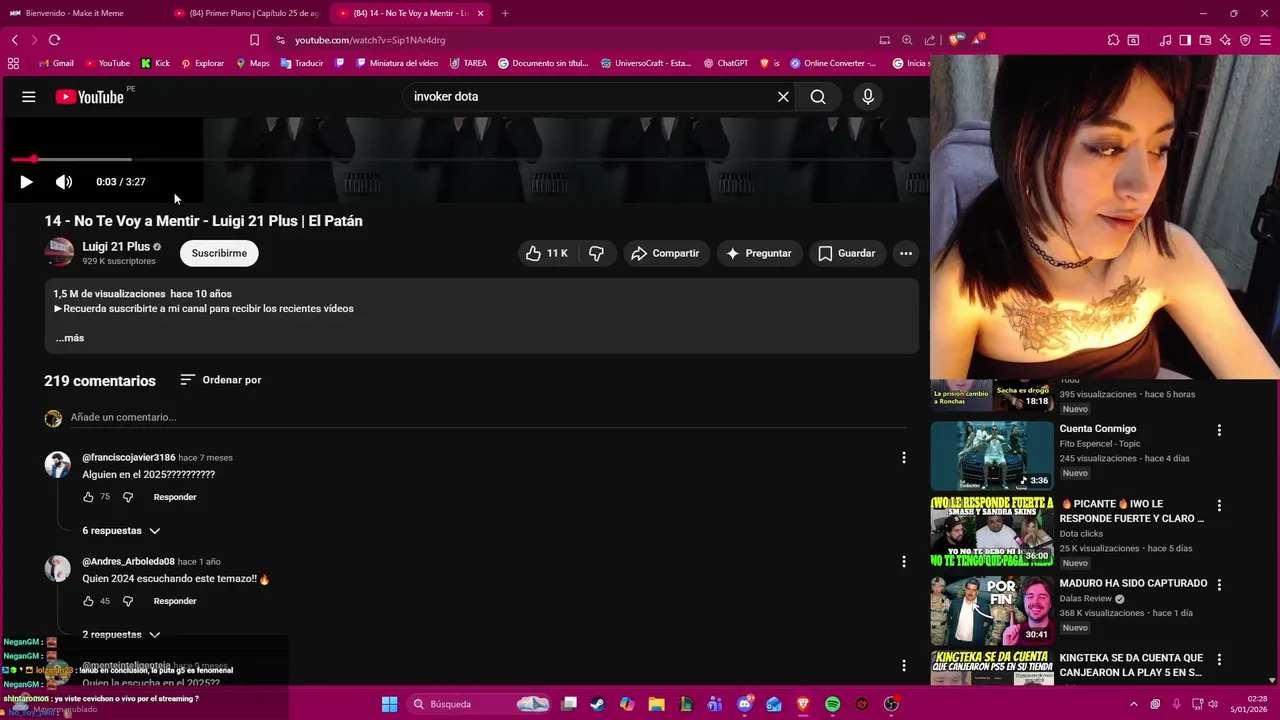Dislike the 'Quien 2024 escuchando' comment
1280x720 pixels.
(x=128, y=601)
